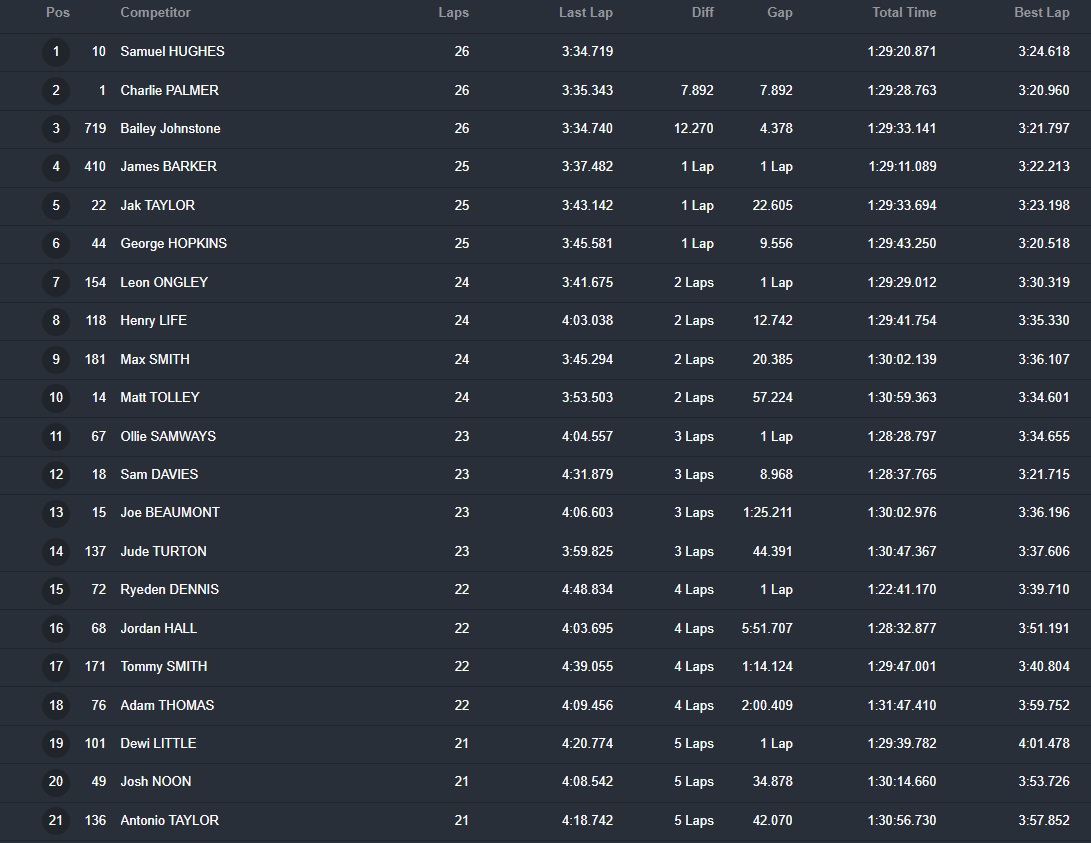
Task: Click the position 12 circle badge
Action: coord(56,475)
